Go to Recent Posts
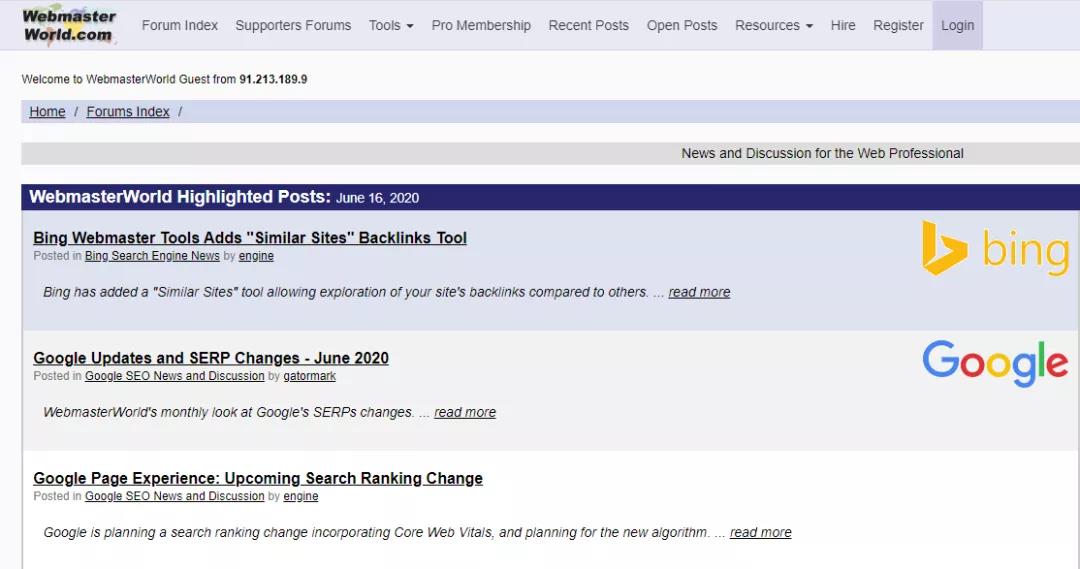1080x569 pixels. point(588,25)
